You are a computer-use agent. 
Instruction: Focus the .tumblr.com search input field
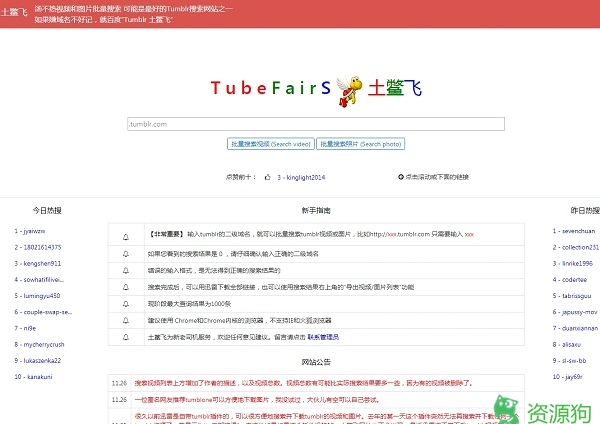coord(316,124)
